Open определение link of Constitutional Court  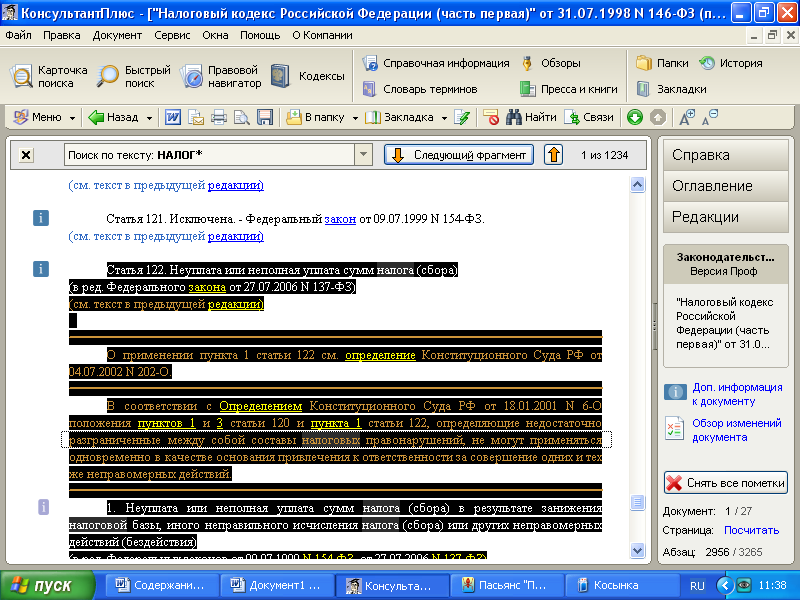[380, 355]
